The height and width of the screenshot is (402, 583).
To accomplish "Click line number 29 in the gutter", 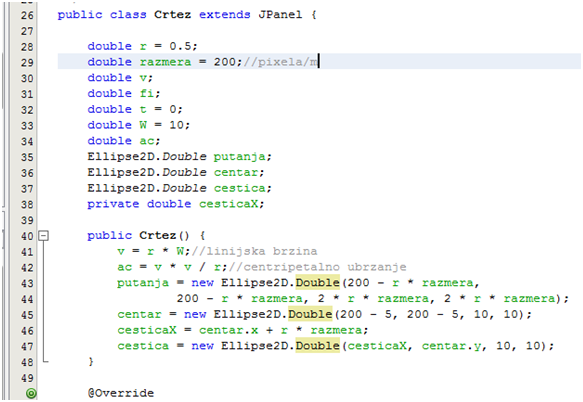I will coord(27,62).
